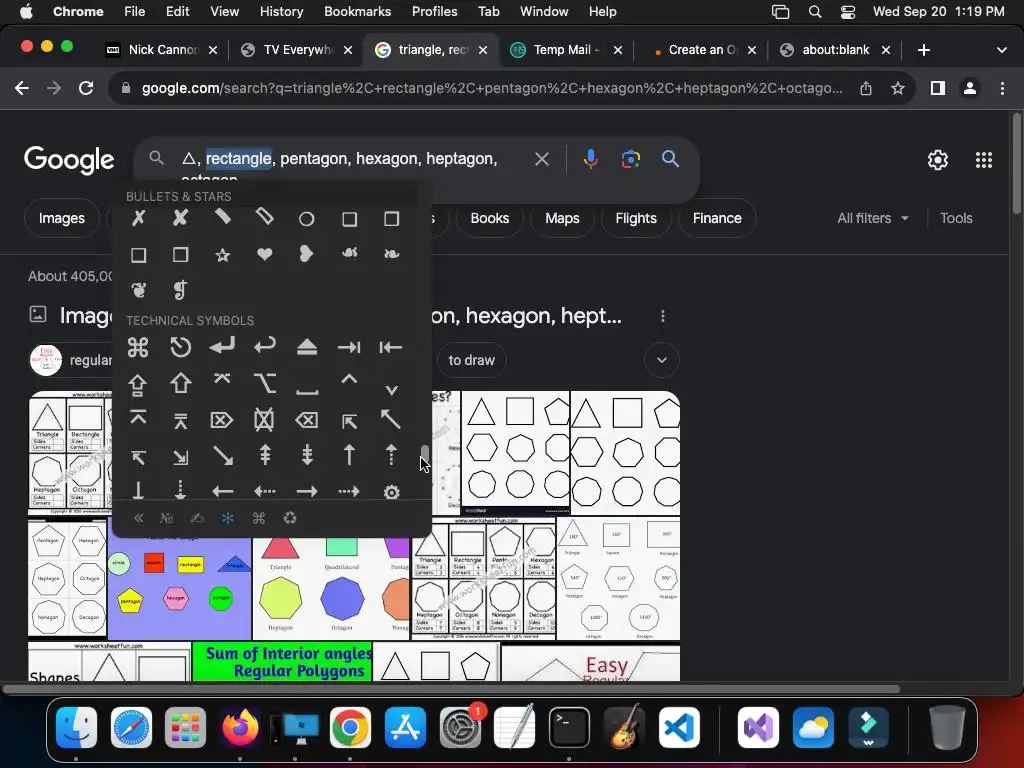Switch to the Temp Mail tab
Viewport: 1024px width, 768px height.
[x=566, y=50]
